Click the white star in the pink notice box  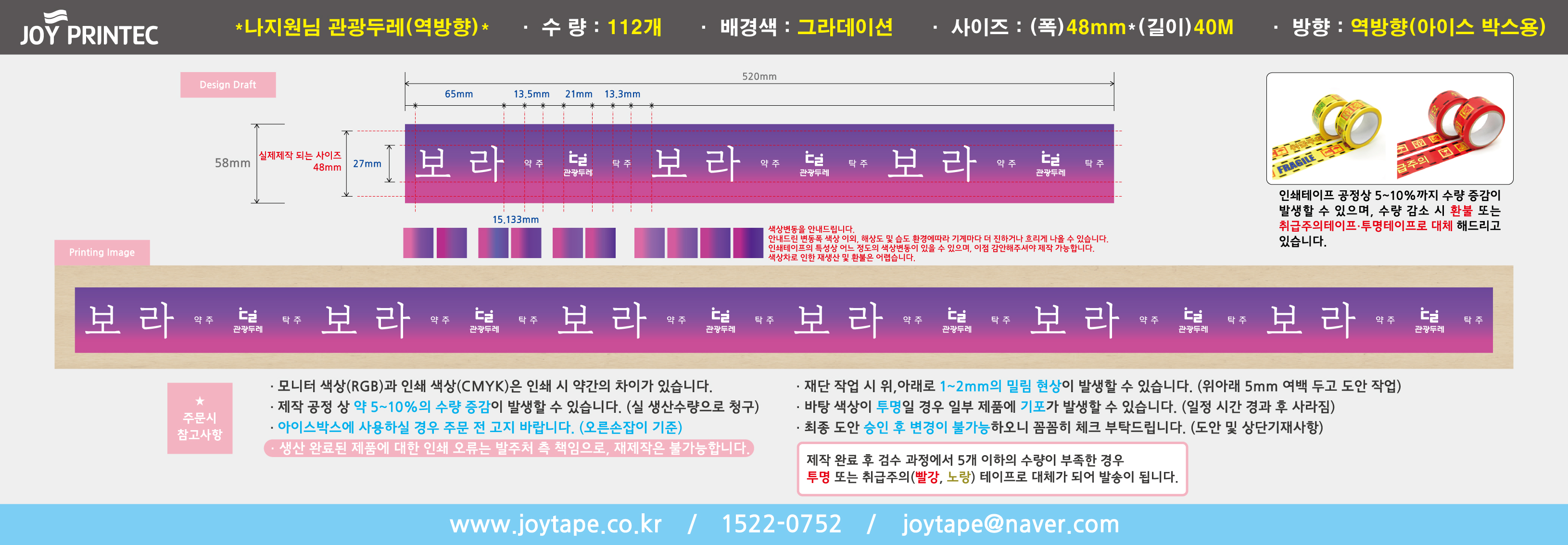point(200,401)
